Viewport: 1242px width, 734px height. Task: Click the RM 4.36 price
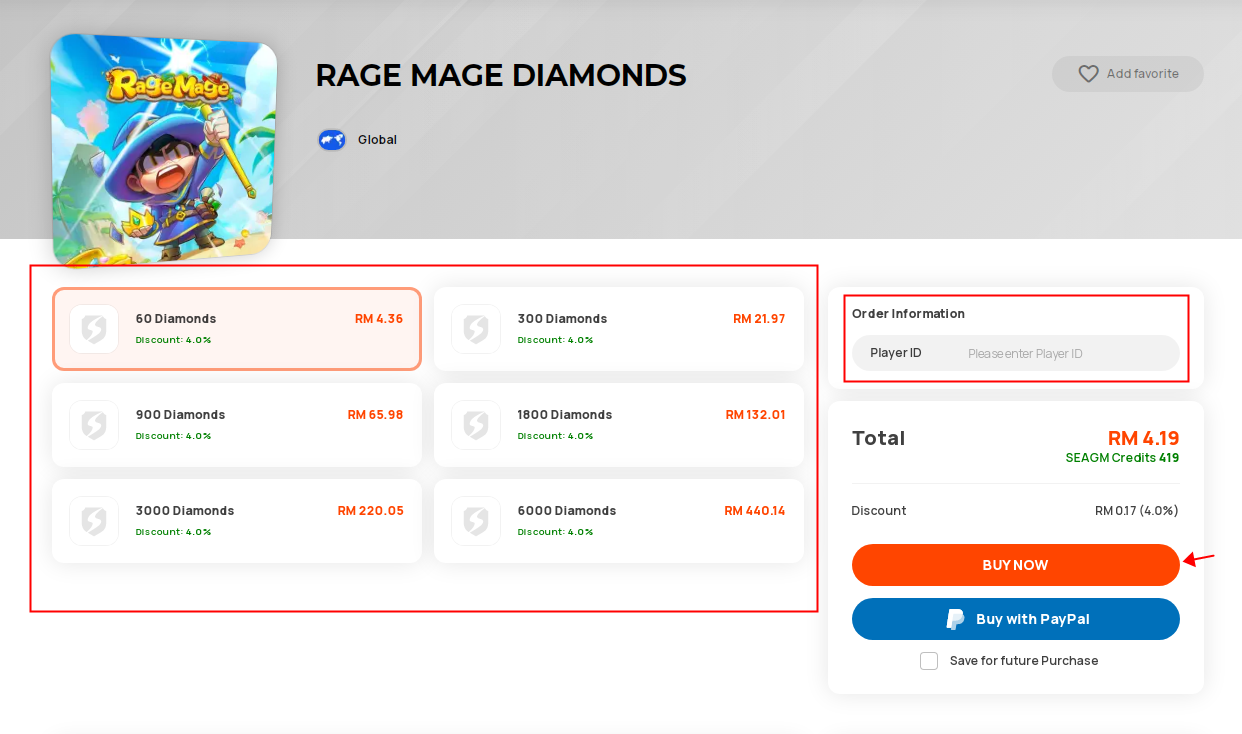[379, 319]
